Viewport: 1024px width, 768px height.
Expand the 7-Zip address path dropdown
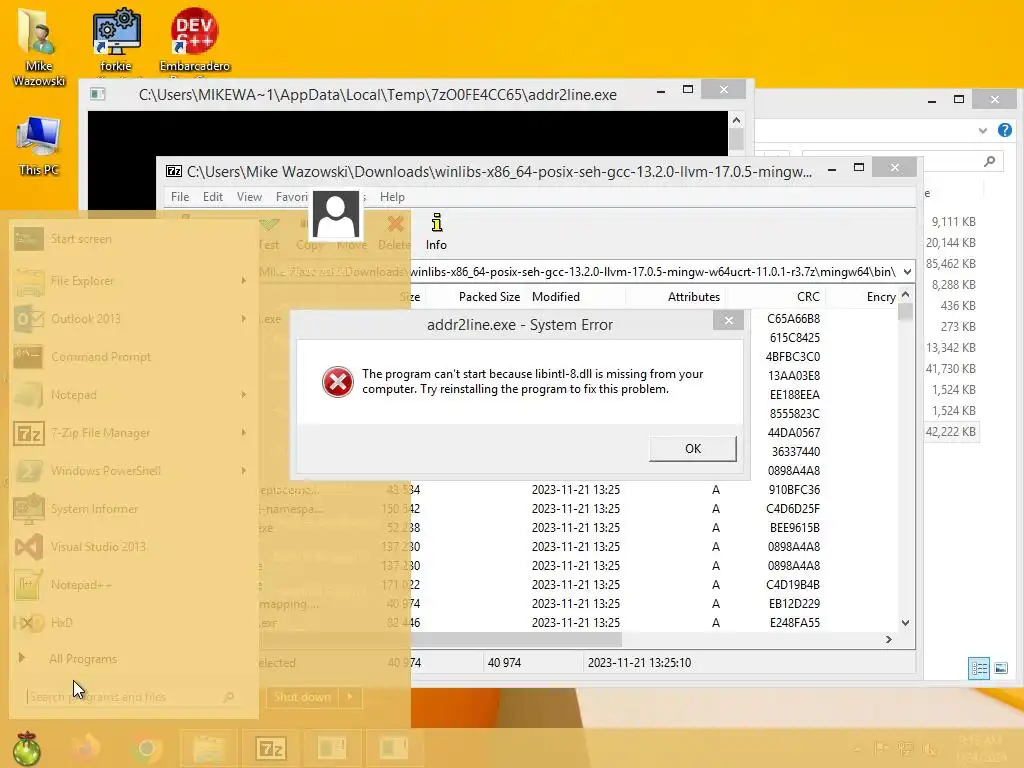click(x=907, y=272)
